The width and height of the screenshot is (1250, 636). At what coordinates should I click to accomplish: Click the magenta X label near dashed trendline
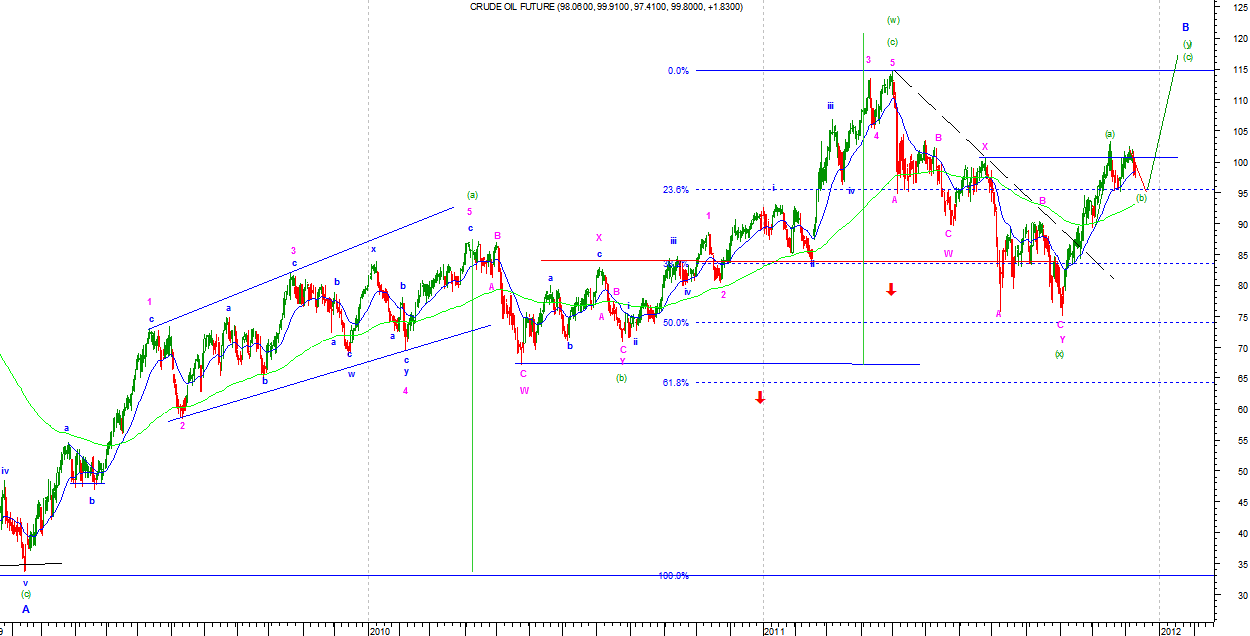[984, 147]
